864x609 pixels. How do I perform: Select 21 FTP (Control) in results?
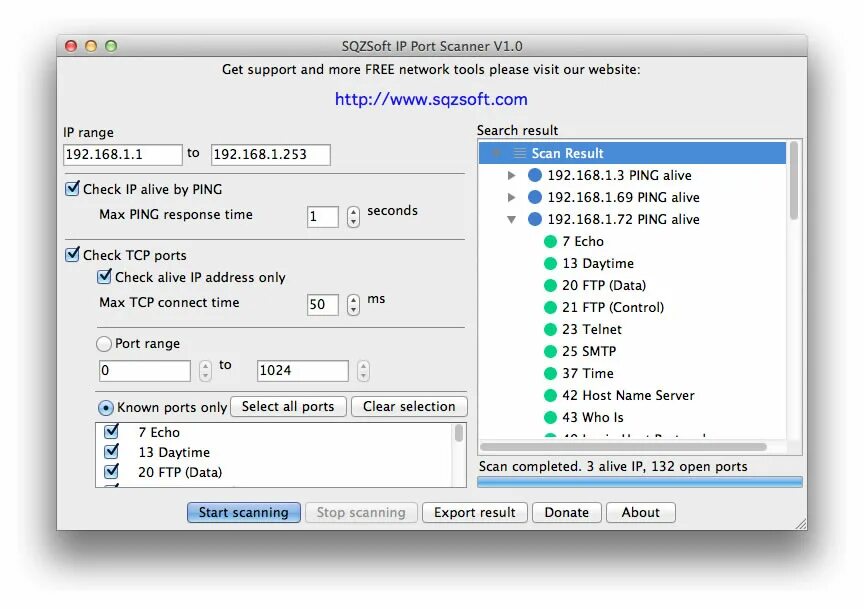point(613,308)
